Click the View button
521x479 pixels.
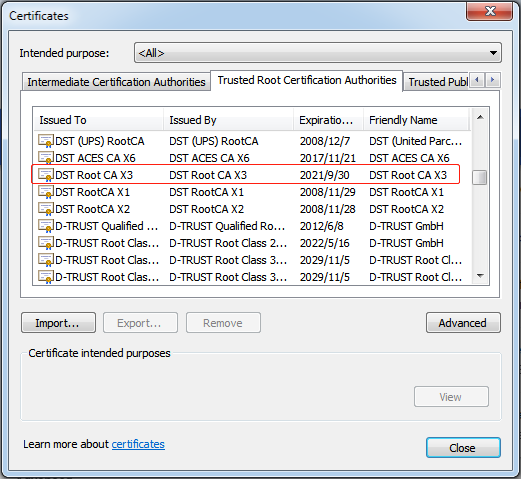451,397
